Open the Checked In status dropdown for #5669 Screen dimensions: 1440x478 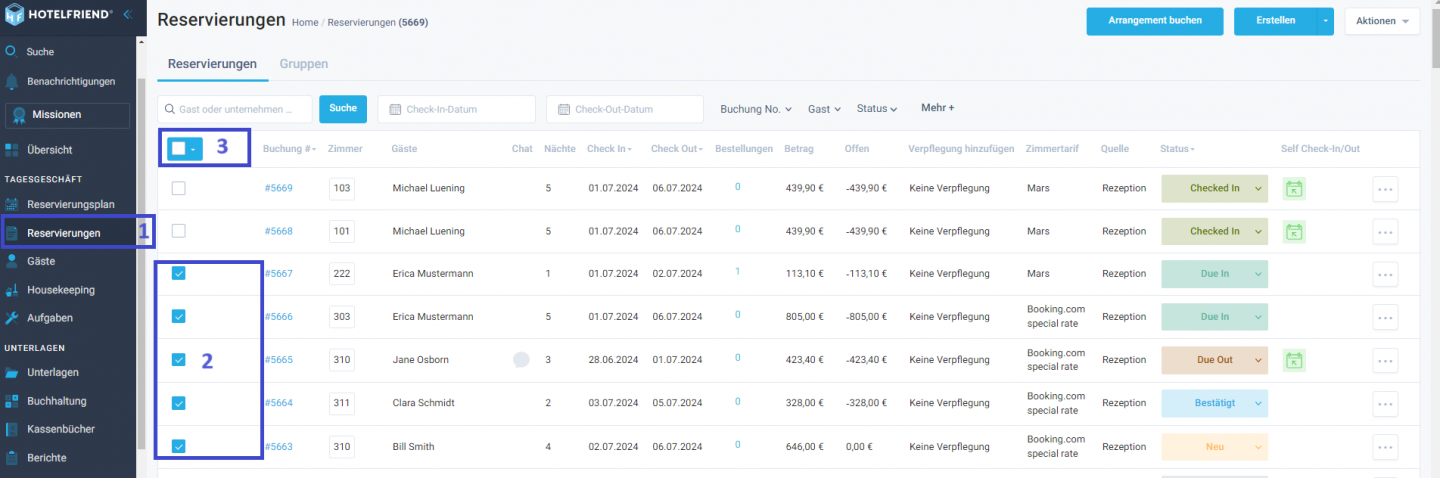point(1214,188)
